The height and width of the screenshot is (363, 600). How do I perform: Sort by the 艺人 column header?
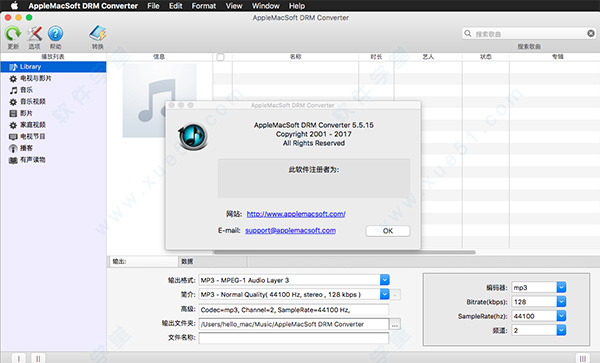pyautogui.click(x=428, y=57)
